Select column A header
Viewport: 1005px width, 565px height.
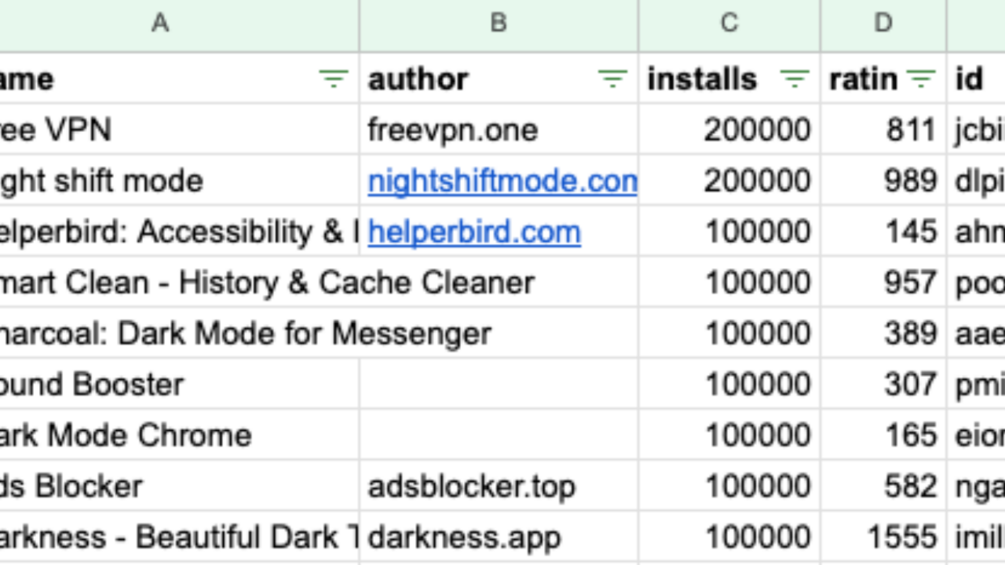(160, 24)
